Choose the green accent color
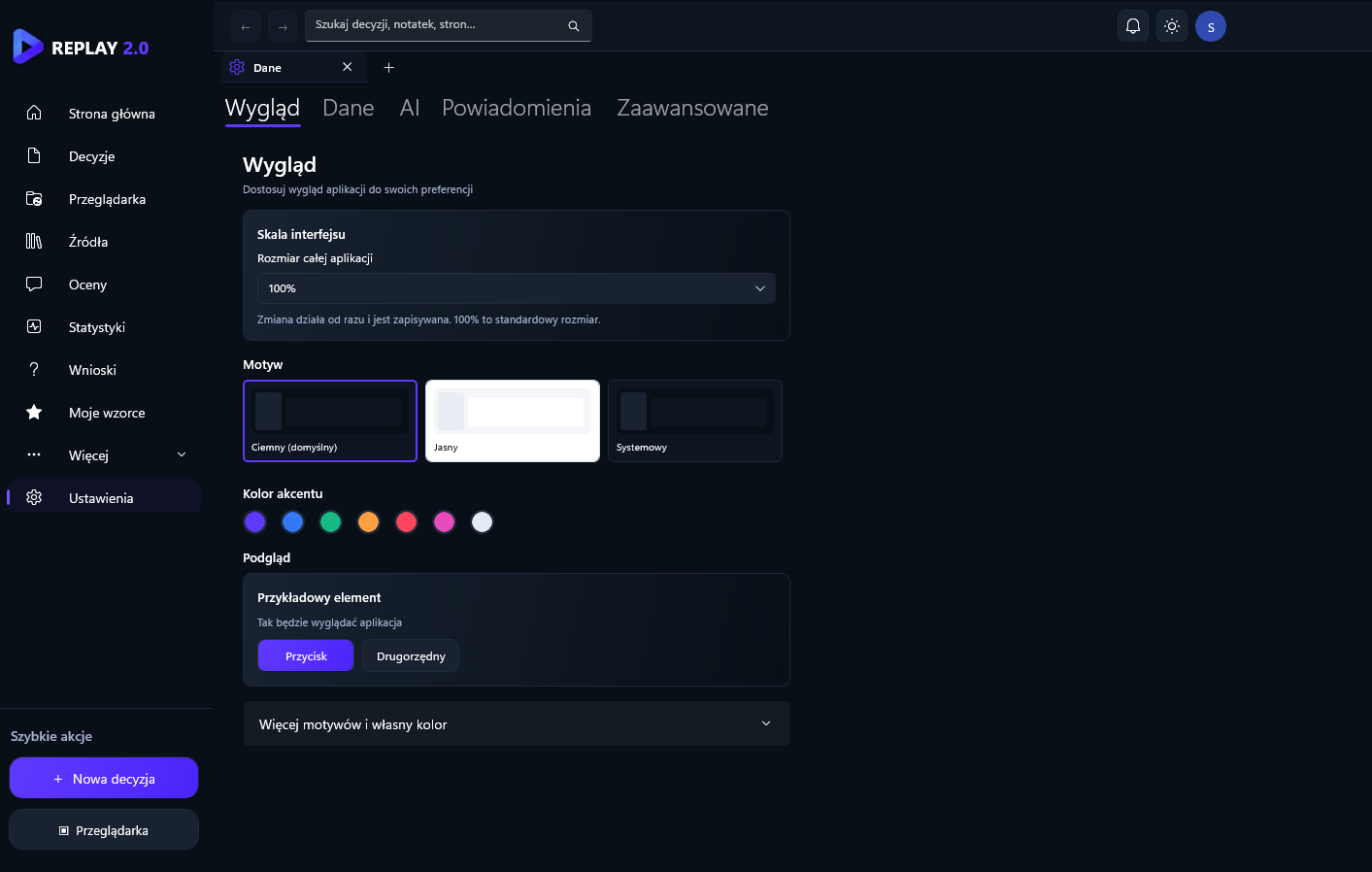Image resolution: width=1372 pixels, height=872 pixels. (331, 522)
